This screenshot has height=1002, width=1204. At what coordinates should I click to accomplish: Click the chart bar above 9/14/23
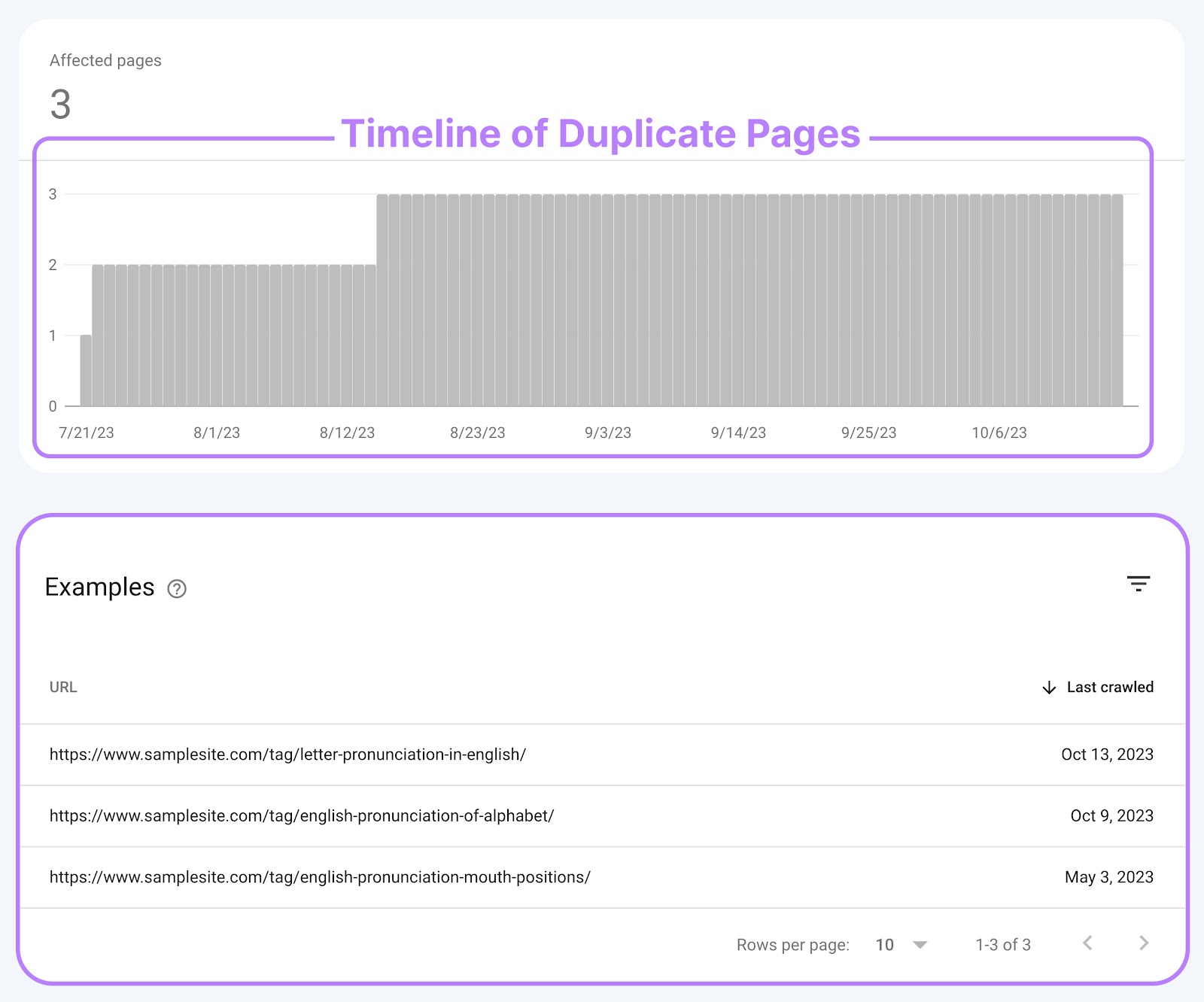click(x=738, y=301)
